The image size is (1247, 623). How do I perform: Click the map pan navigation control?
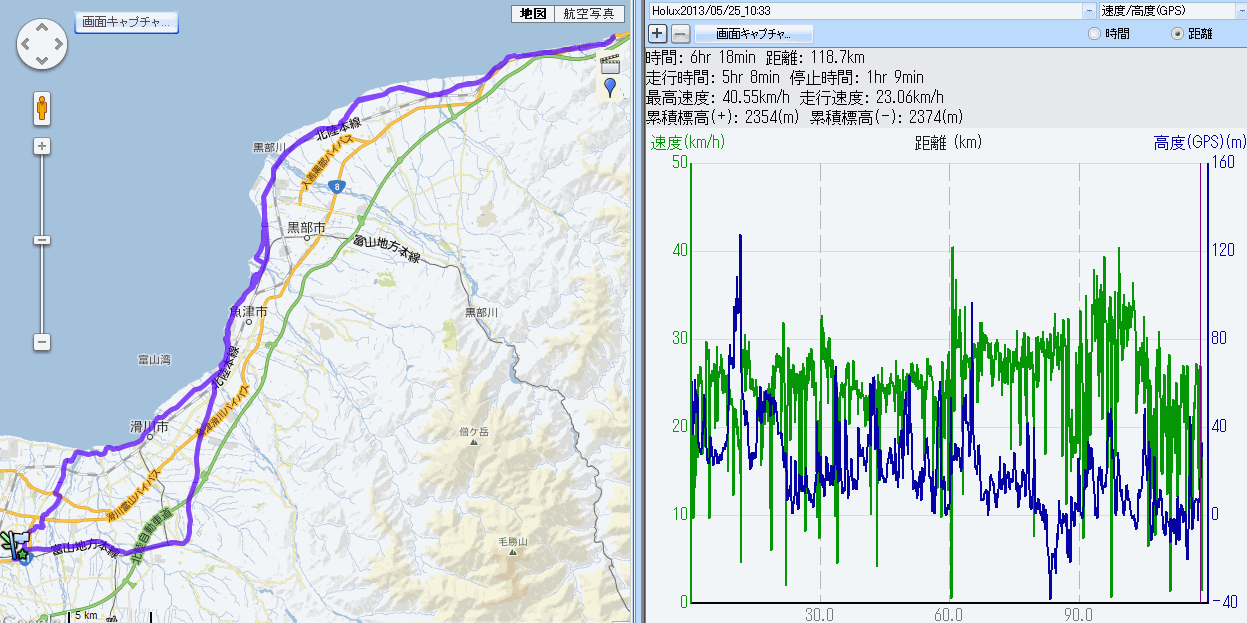point(42,45)
